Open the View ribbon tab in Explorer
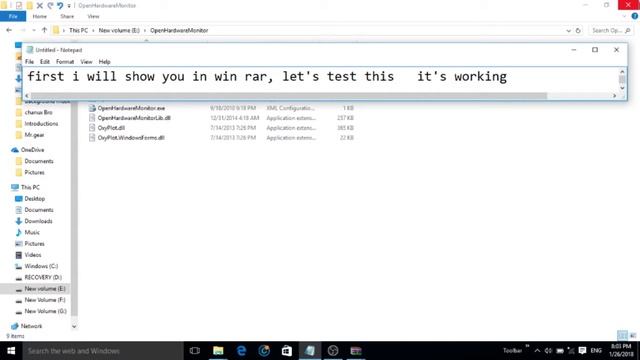 coord(93,16)
